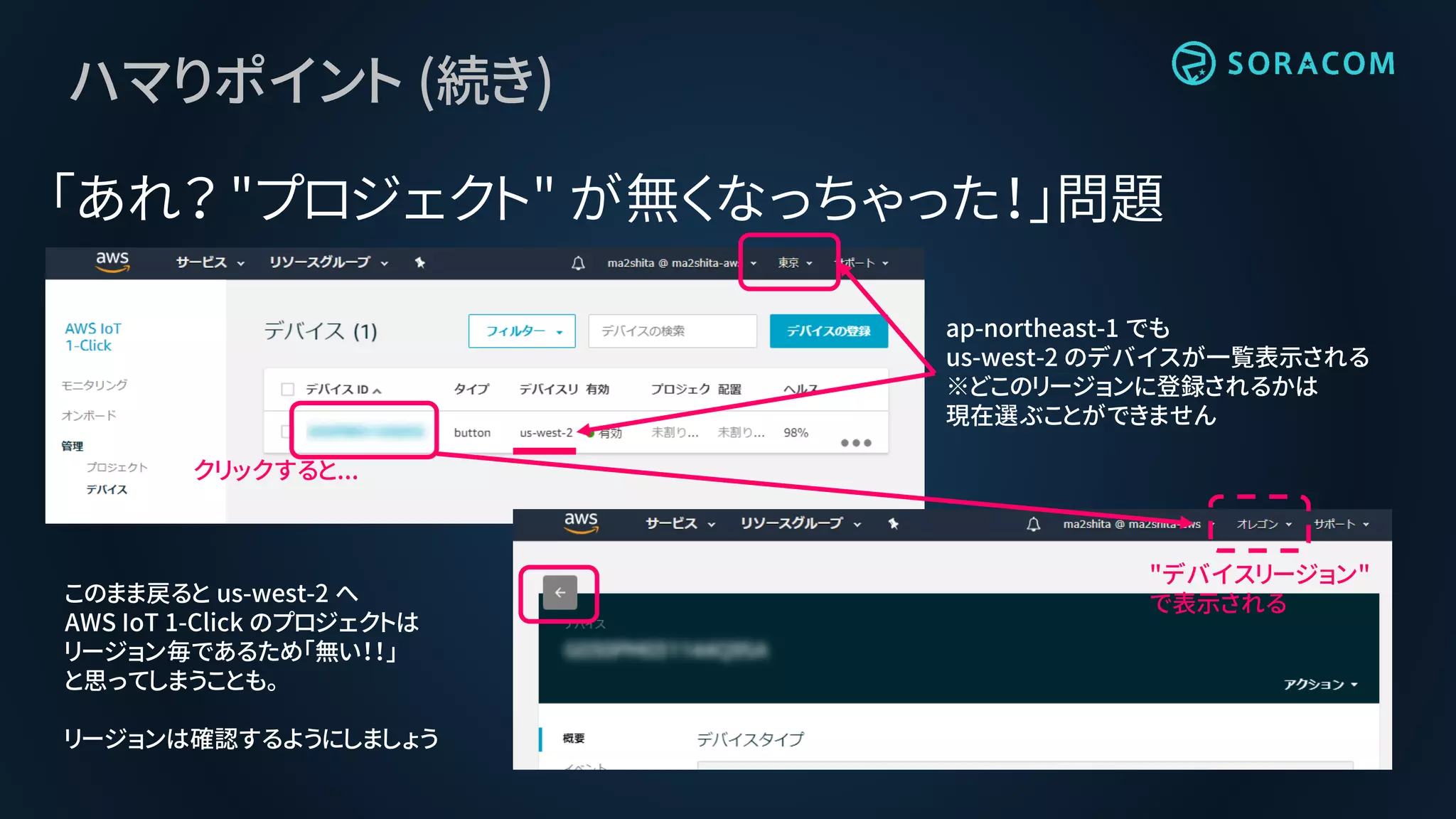
Task: Open the サービス menu in the upper console
Action: pos(210,263)
